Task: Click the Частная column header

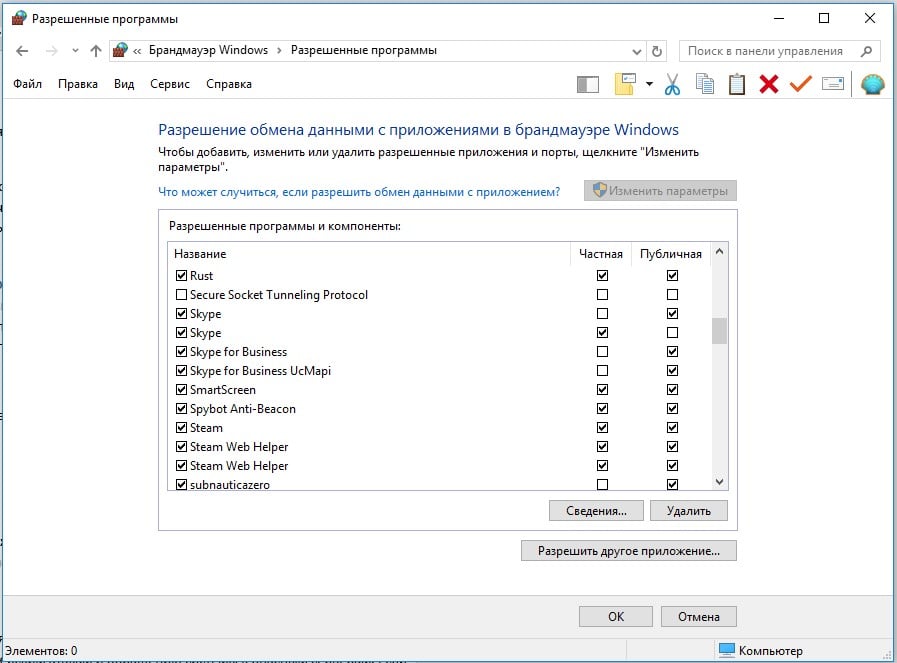Action: 601,254
